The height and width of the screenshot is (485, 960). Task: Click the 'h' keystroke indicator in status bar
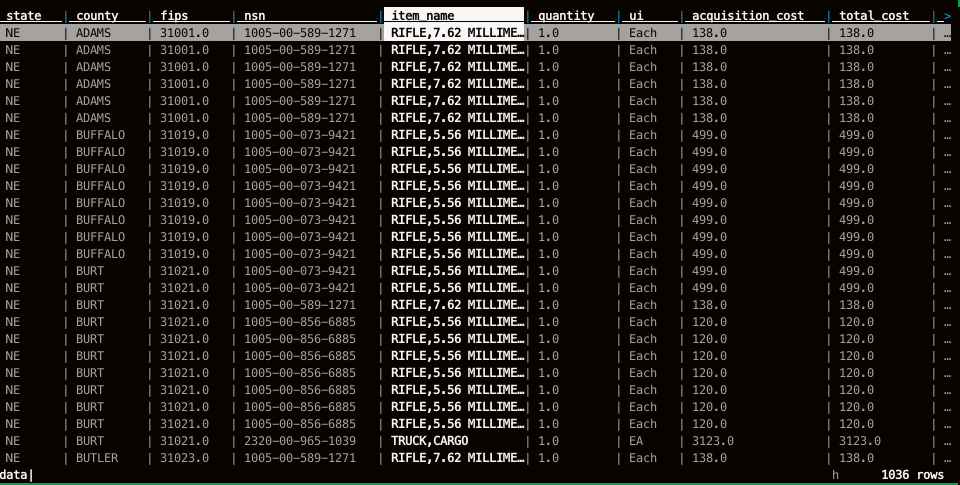[x=835, y=475]
